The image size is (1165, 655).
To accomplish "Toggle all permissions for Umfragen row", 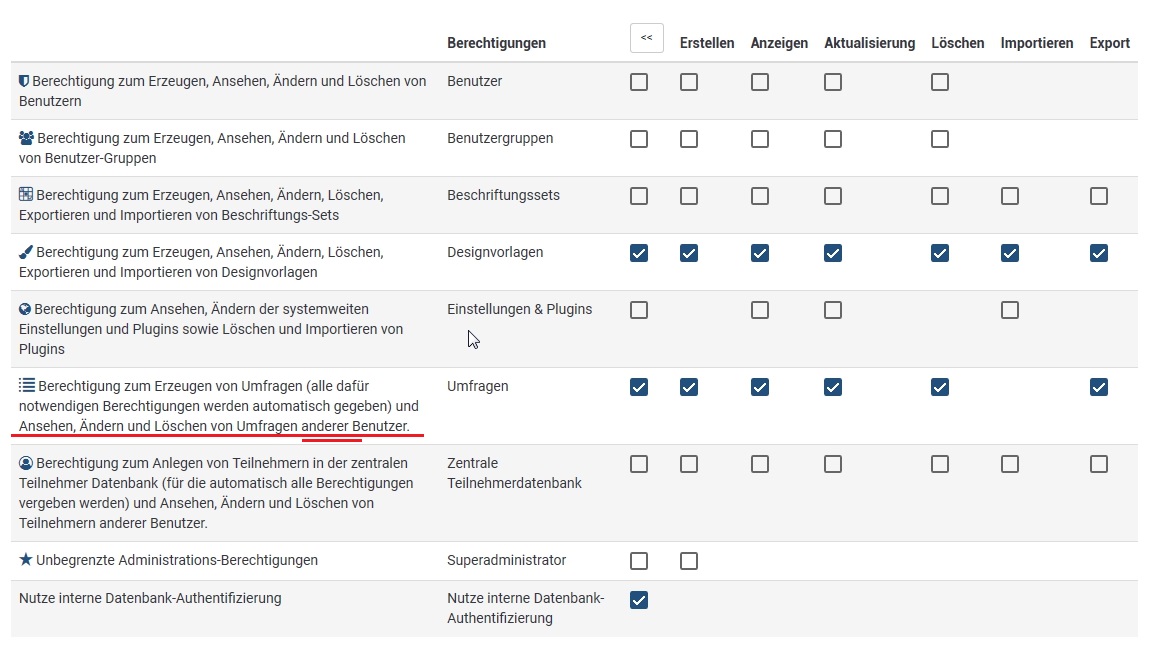I will (x=639, y=387).
